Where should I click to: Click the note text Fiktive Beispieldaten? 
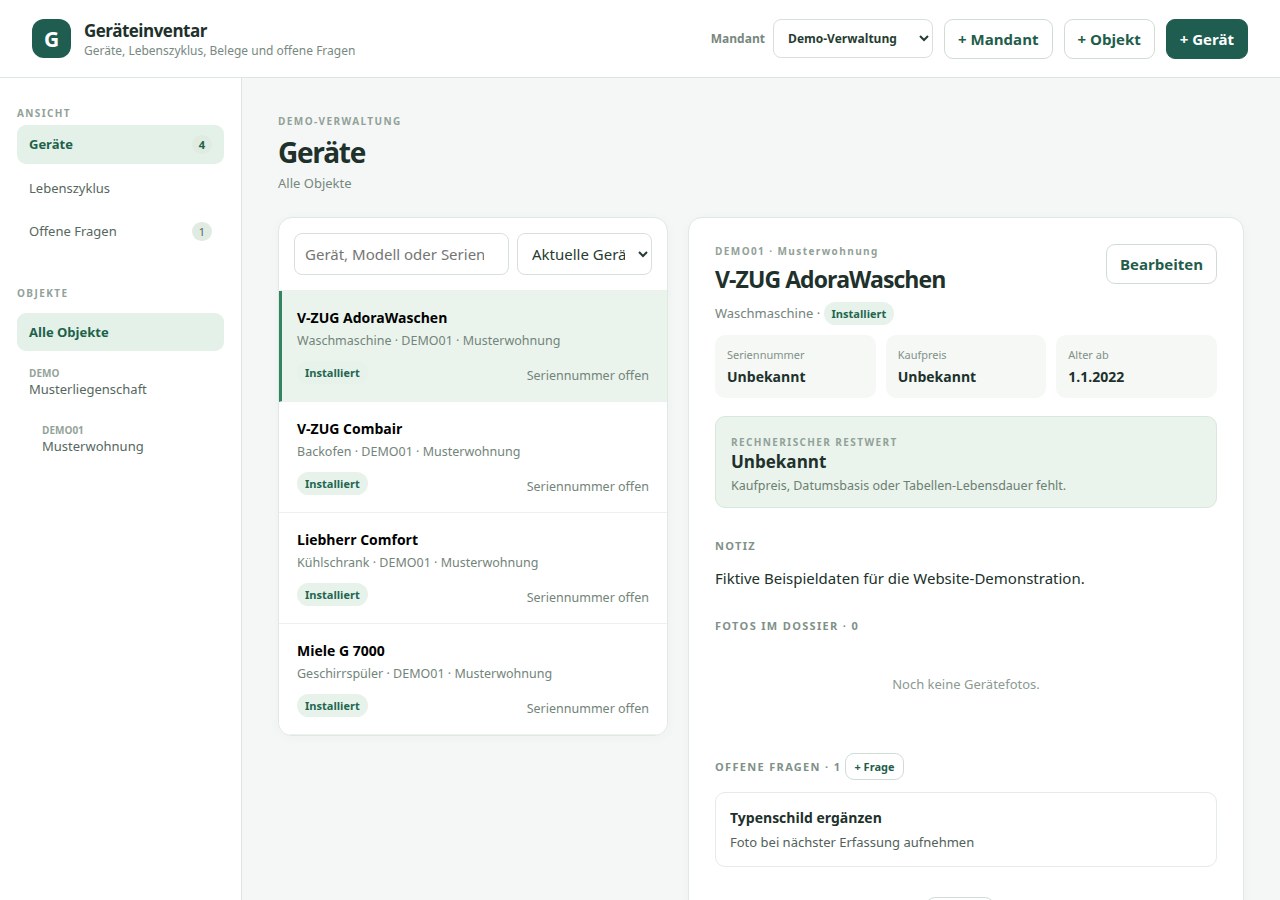900,578
